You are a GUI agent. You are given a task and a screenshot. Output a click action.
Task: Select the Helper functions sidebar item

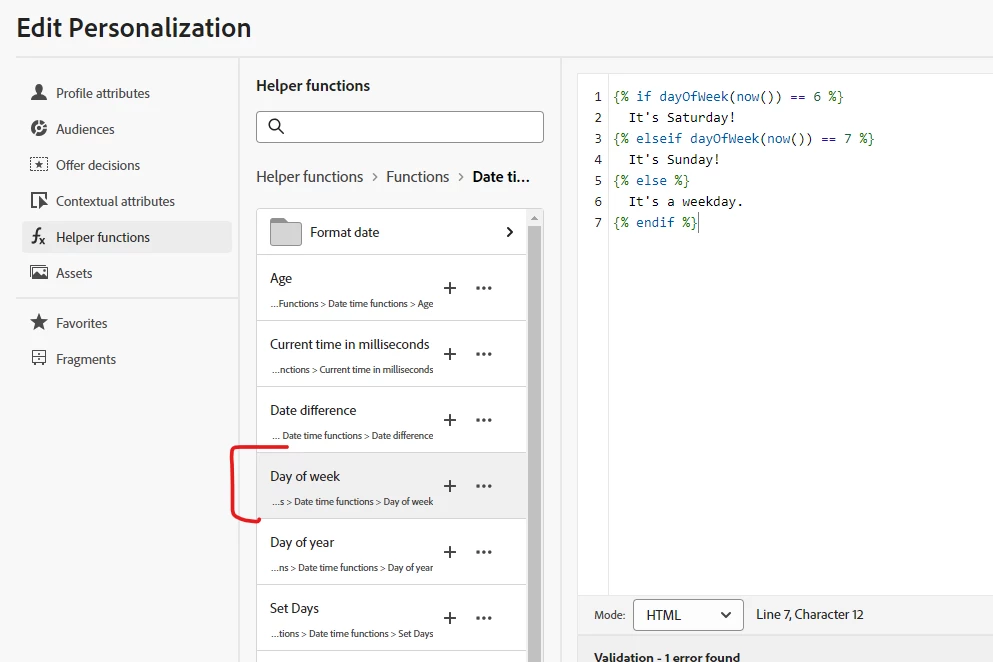tap(127, 237)
